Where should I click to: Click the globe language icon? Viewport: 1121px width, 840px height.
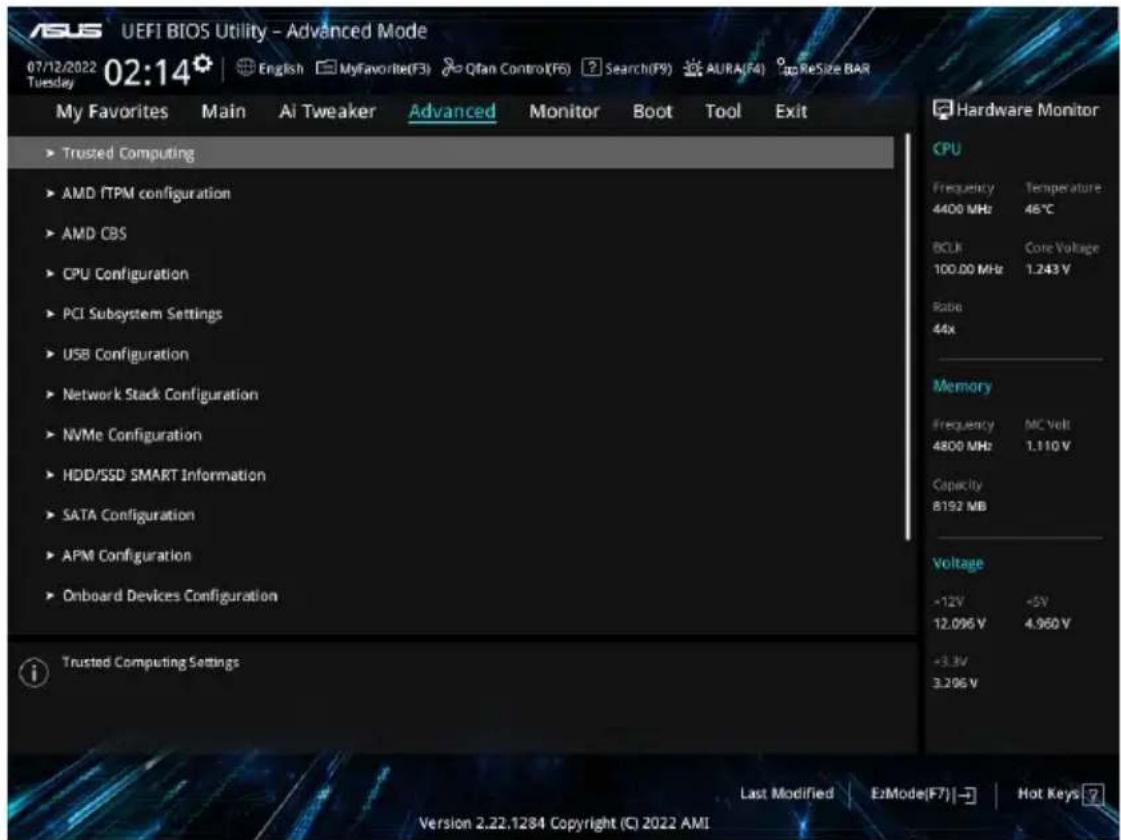tap(245, 68)
